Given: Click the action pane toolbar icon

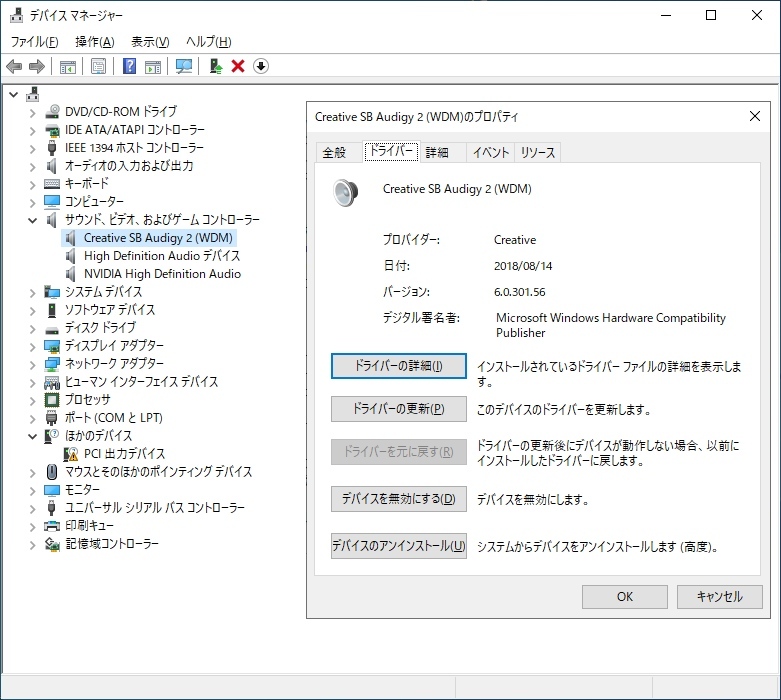Looking at the screenshot, I should tap(153, 66).
